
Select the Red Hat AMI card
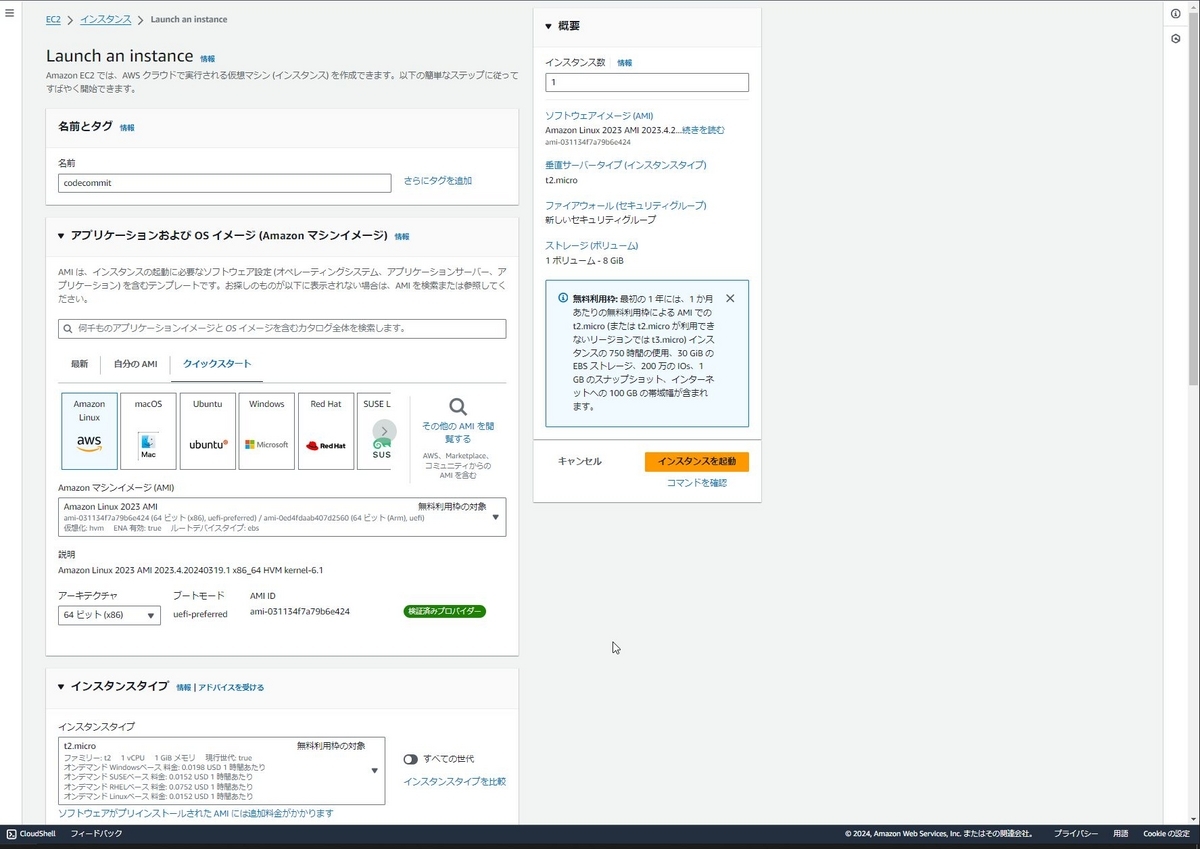pos(325,430)
